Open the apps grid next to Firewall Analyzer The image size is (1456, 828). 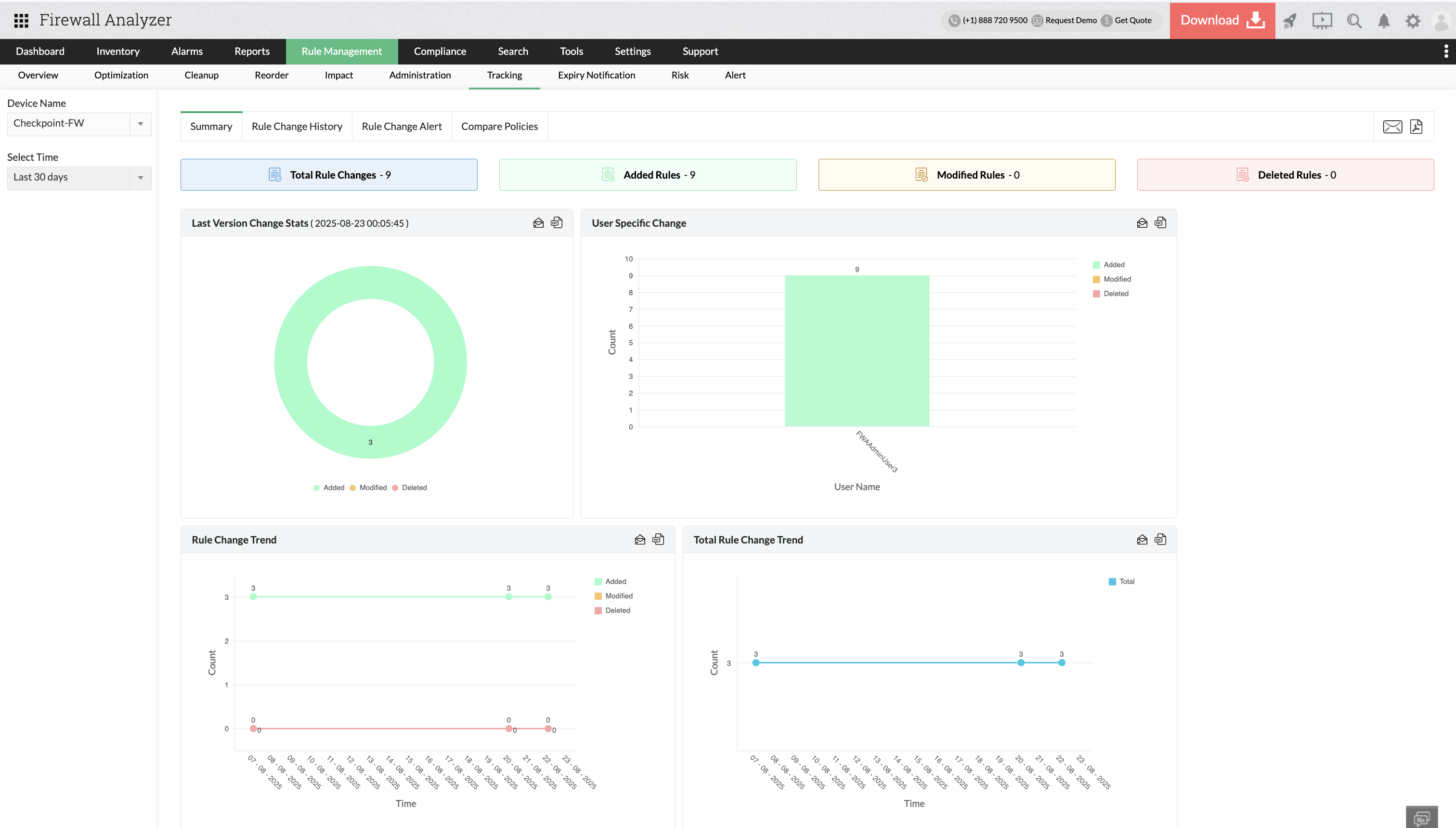coord(21,20)
